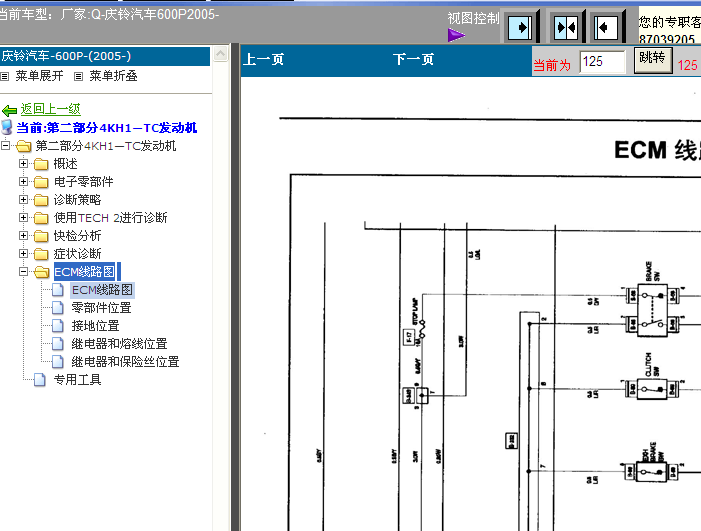Click the folder icon for 电子零部件

coord(41,182)
